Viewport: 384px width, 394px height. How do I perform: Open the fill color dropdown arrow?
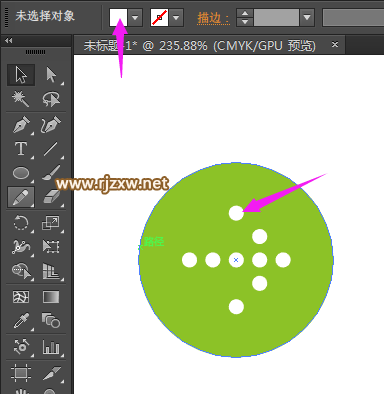tap(135, 17)
